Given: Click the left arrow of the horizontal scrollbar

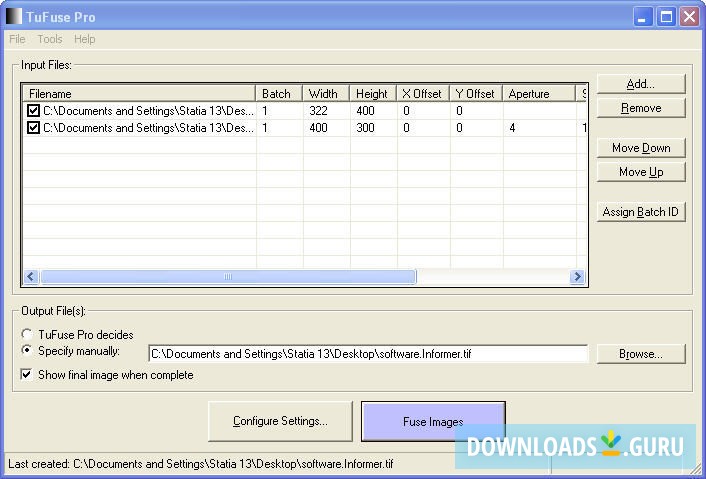Looking at the screenshot, I should click(x=31, y=276).
